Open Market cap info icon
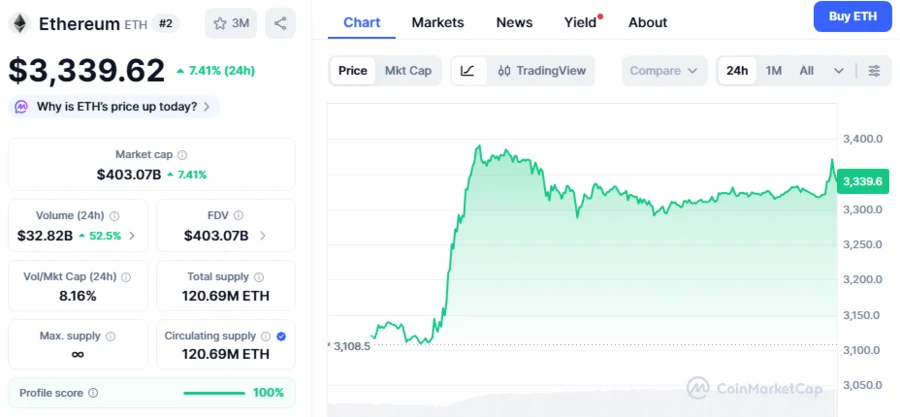Image resolution: width=900 pixels, height=417 pixels. [182, 155]
